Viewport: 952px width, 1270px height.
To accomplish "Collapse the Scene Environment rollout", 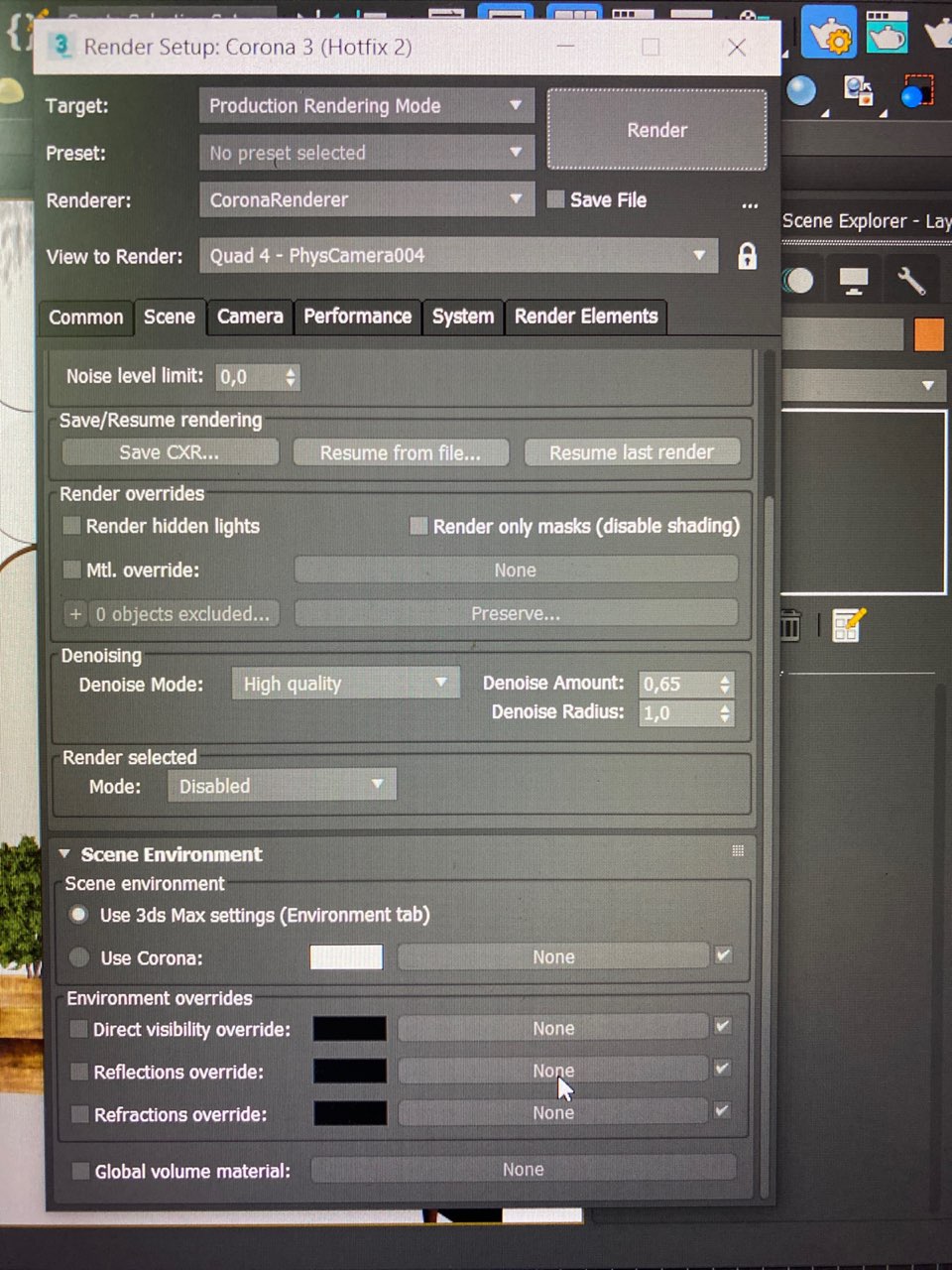I will click(x=65, y=854).
